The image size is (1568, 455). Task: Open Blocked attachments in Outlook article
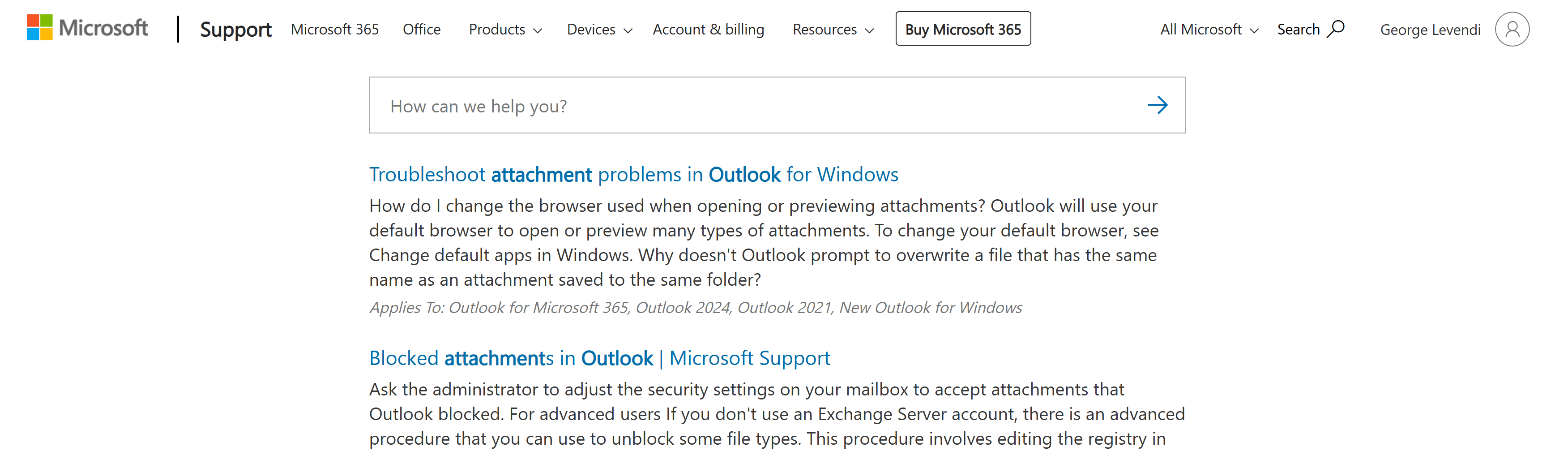599,358
